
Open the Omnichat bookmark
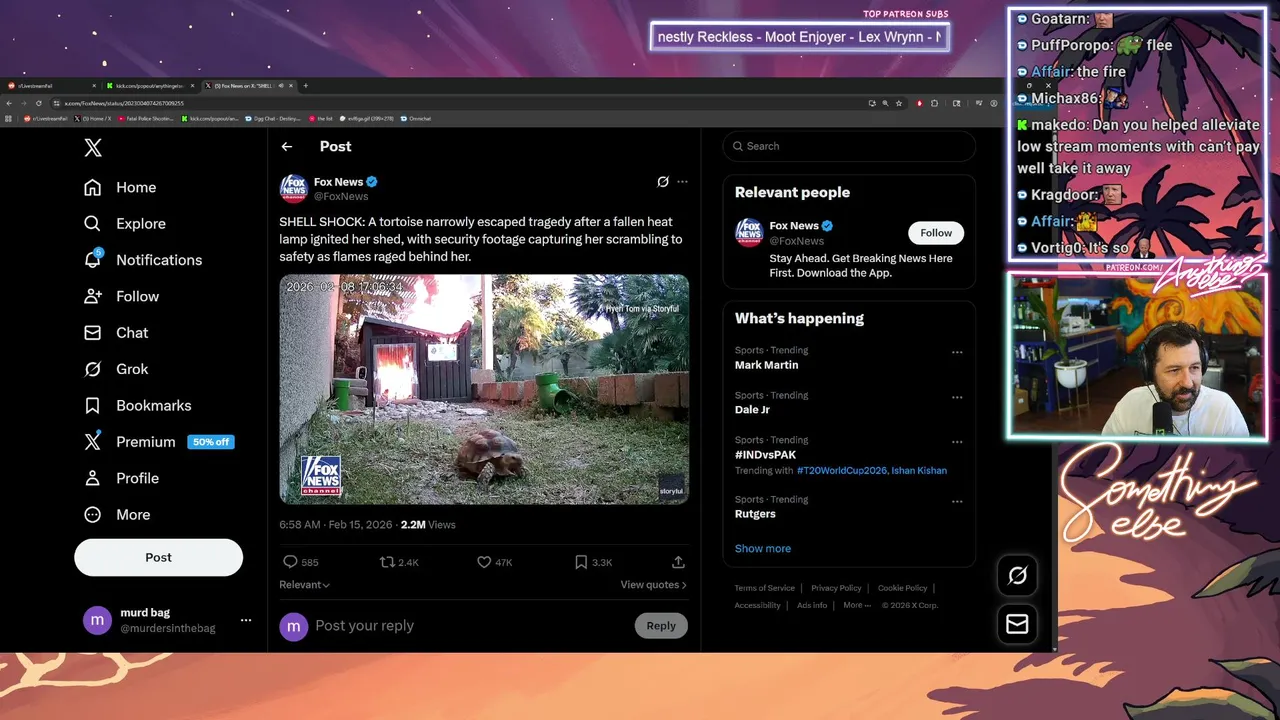tap(416, 118)
